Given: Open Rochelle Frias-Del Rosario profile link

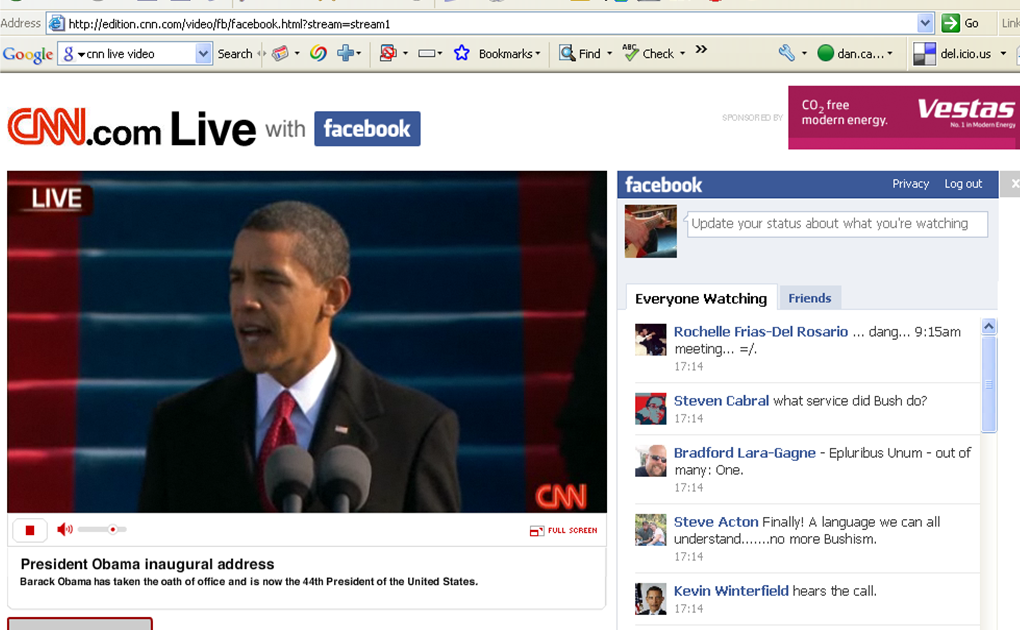Looking at the screenshot, I should pos(760,332).
